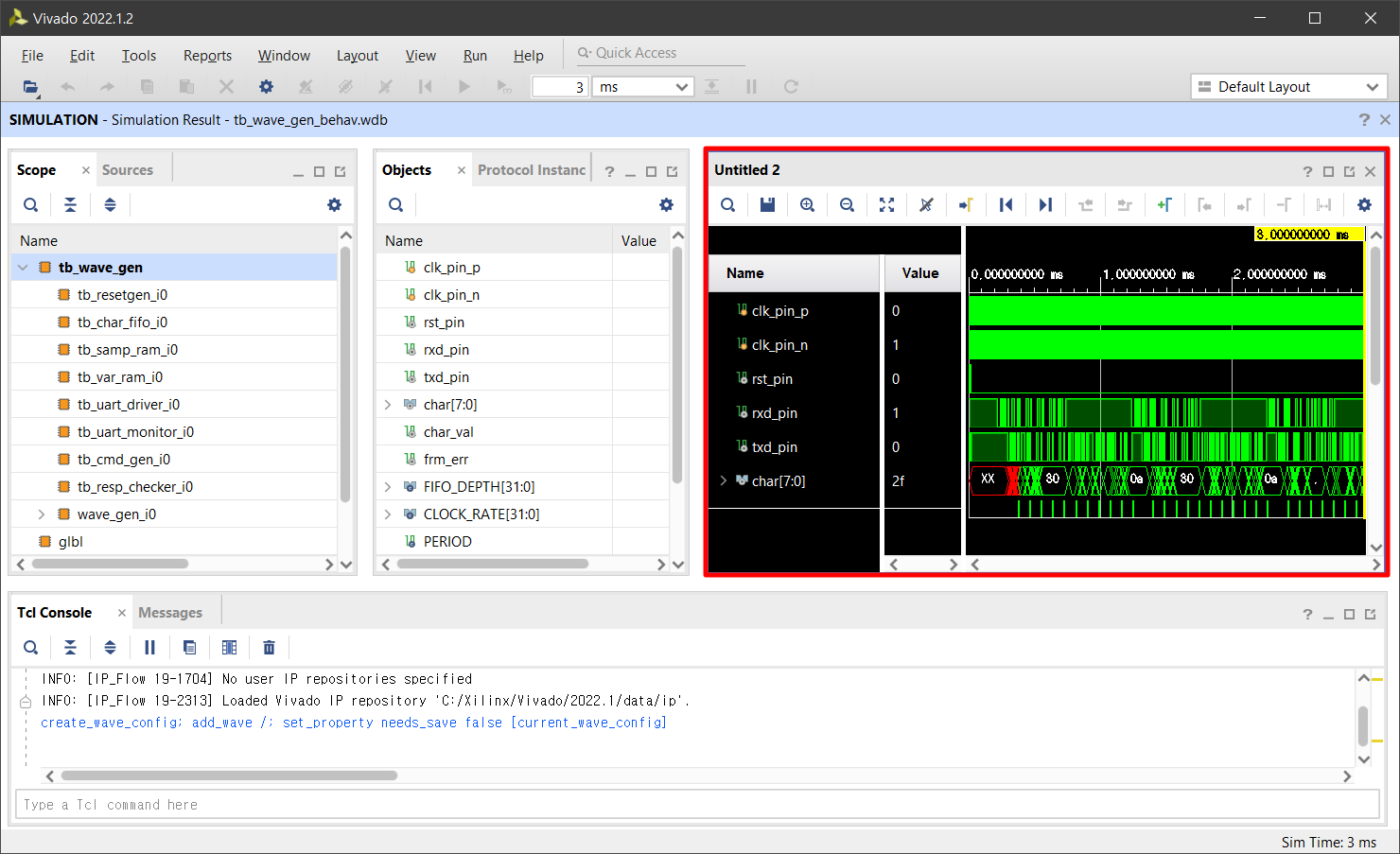Toggle column selection mode in Tcl Console
This screenshot has height=854, width=1400.
229,647
